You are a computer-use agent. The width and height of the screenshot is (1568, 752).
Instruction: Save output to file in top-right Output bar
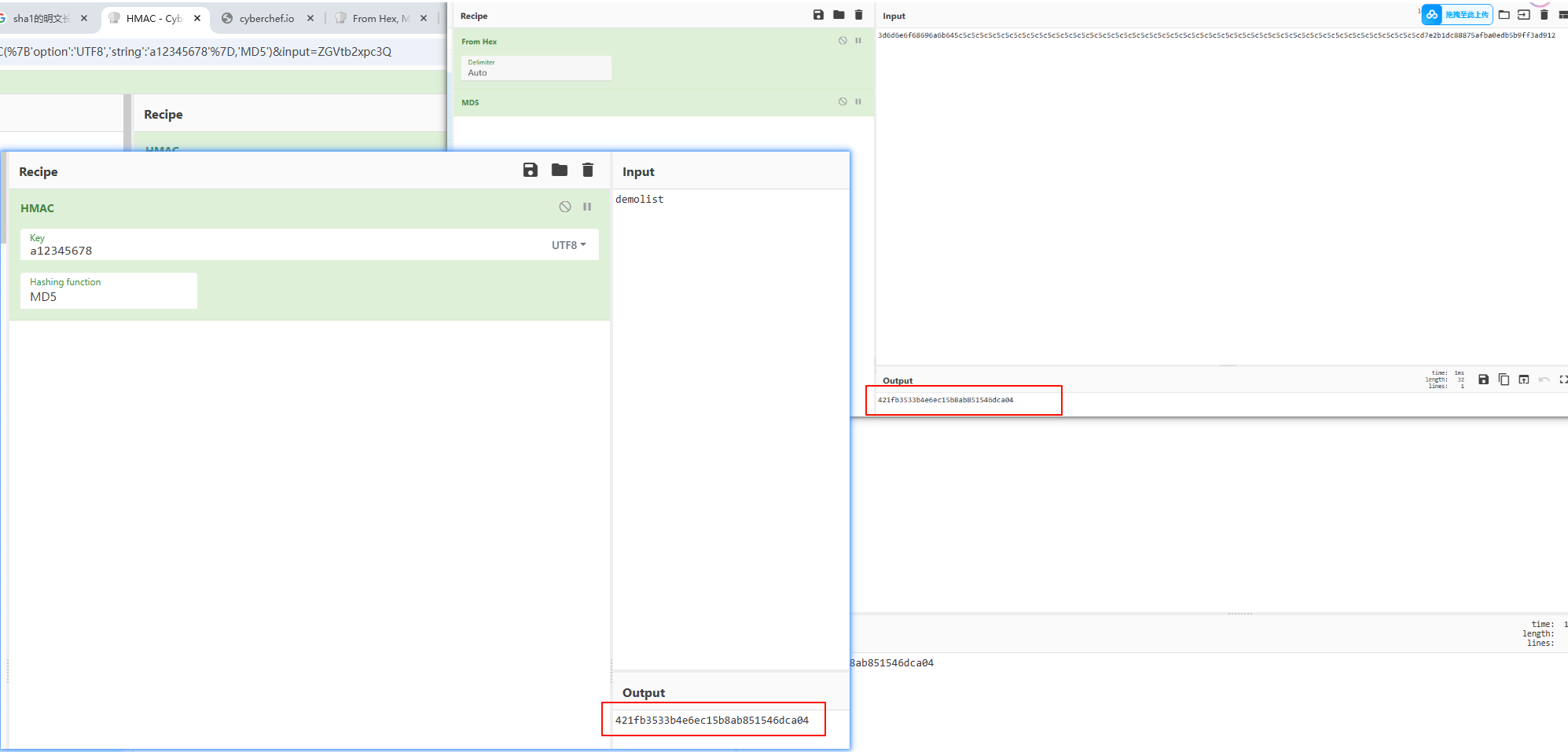1483,380
